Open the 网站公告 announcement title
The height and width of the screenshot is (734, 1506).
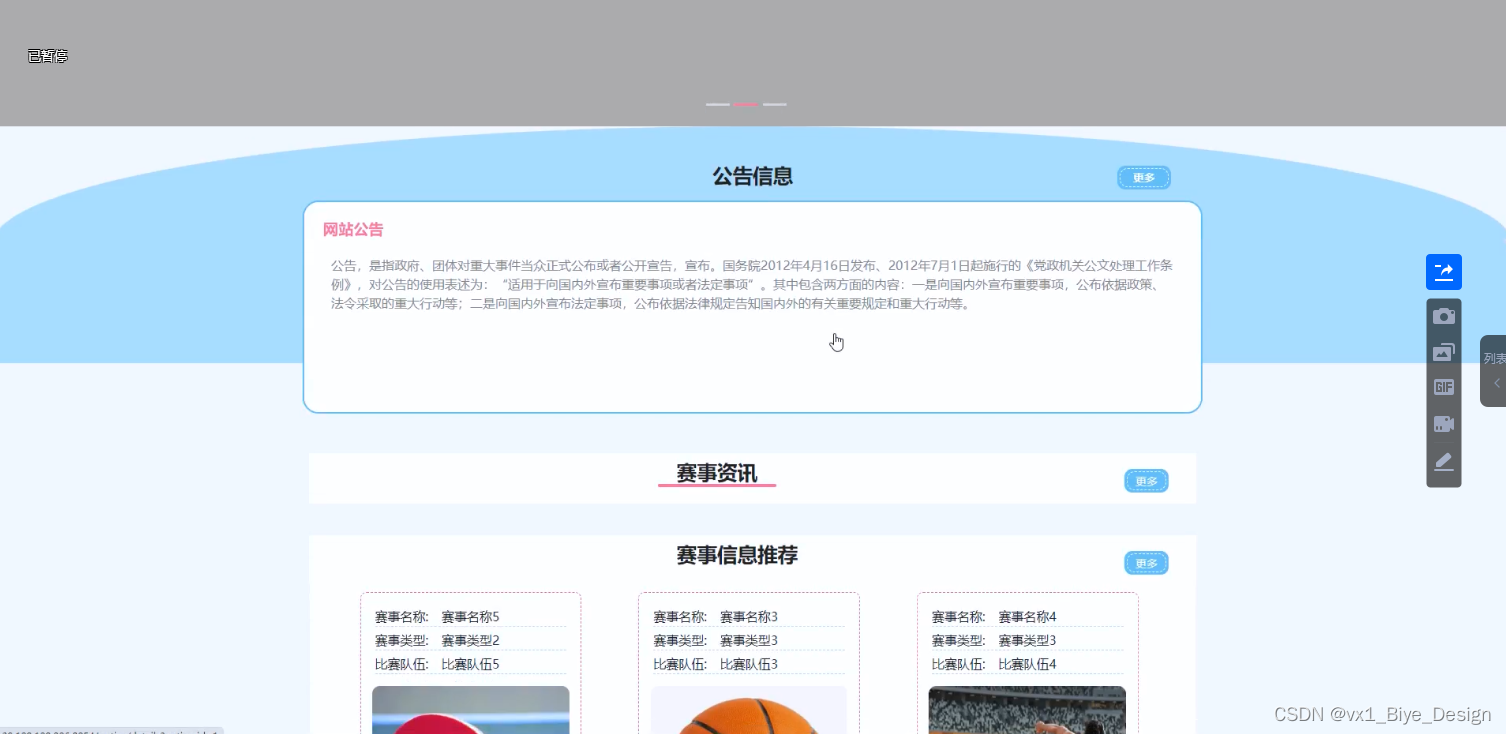[x=353, y=229]
